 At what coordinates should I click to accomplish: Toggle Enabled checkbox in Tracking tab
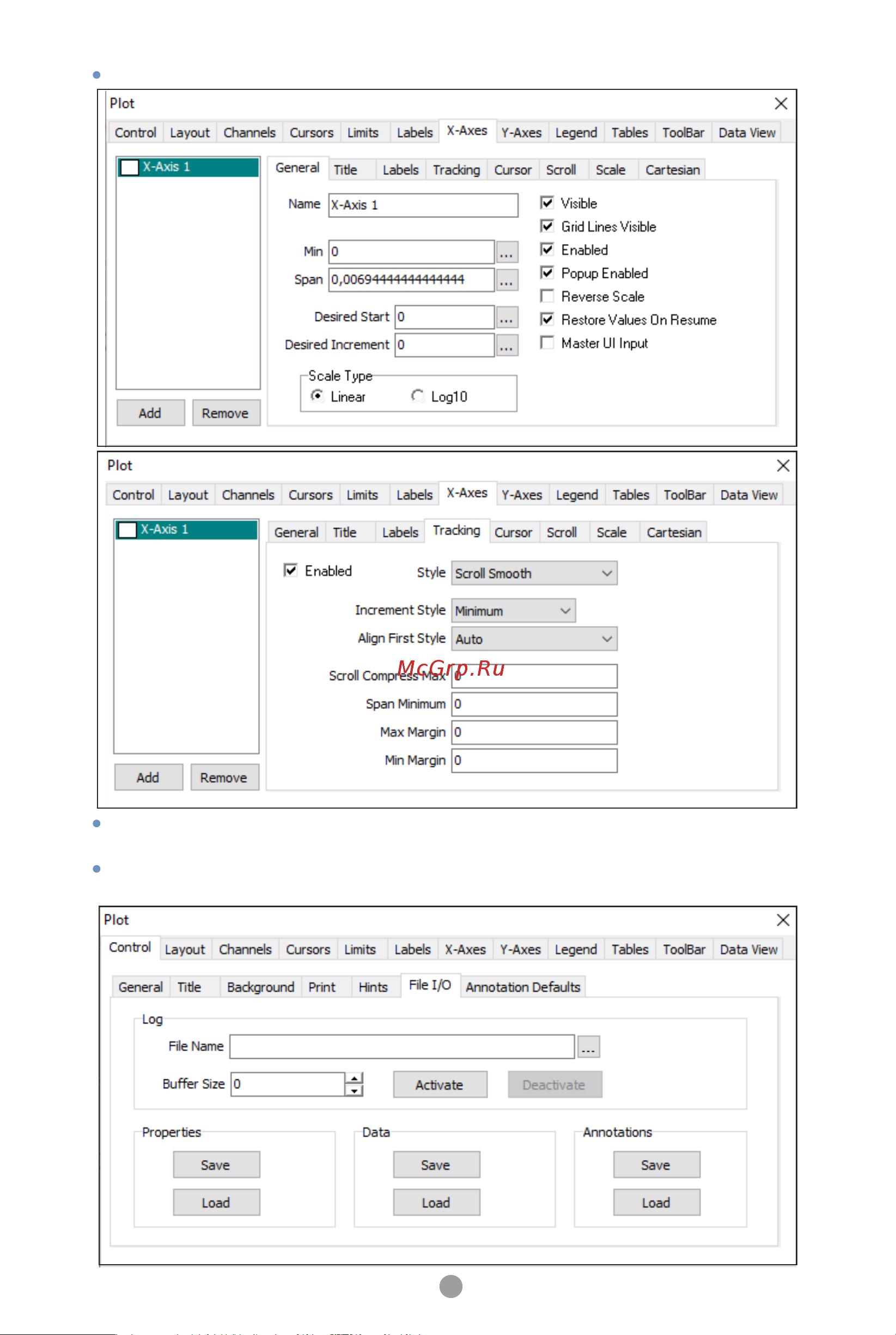(291, 571)
